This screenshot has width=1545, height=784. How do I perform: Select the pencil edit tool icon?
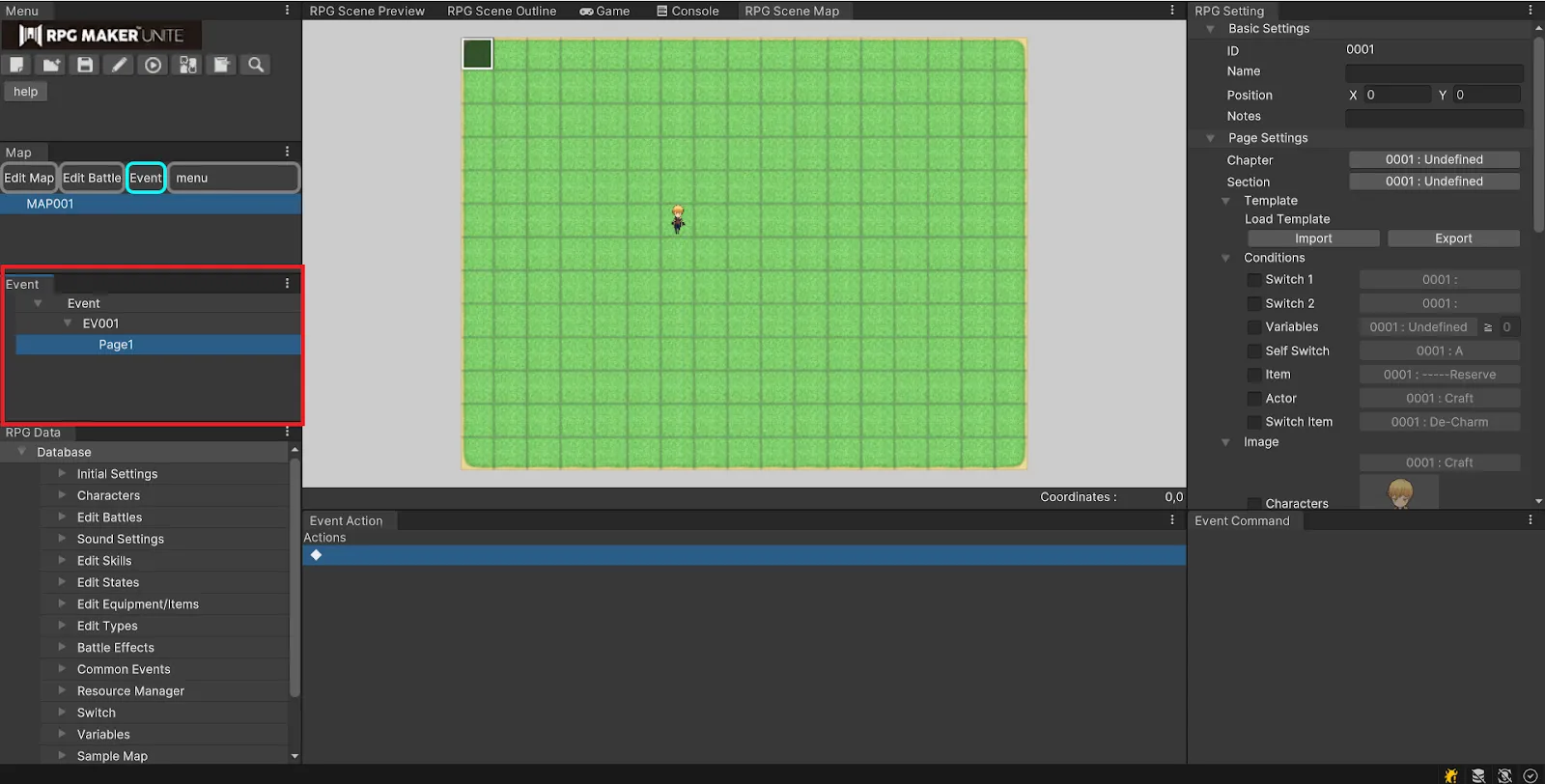(x=119, y=65)
